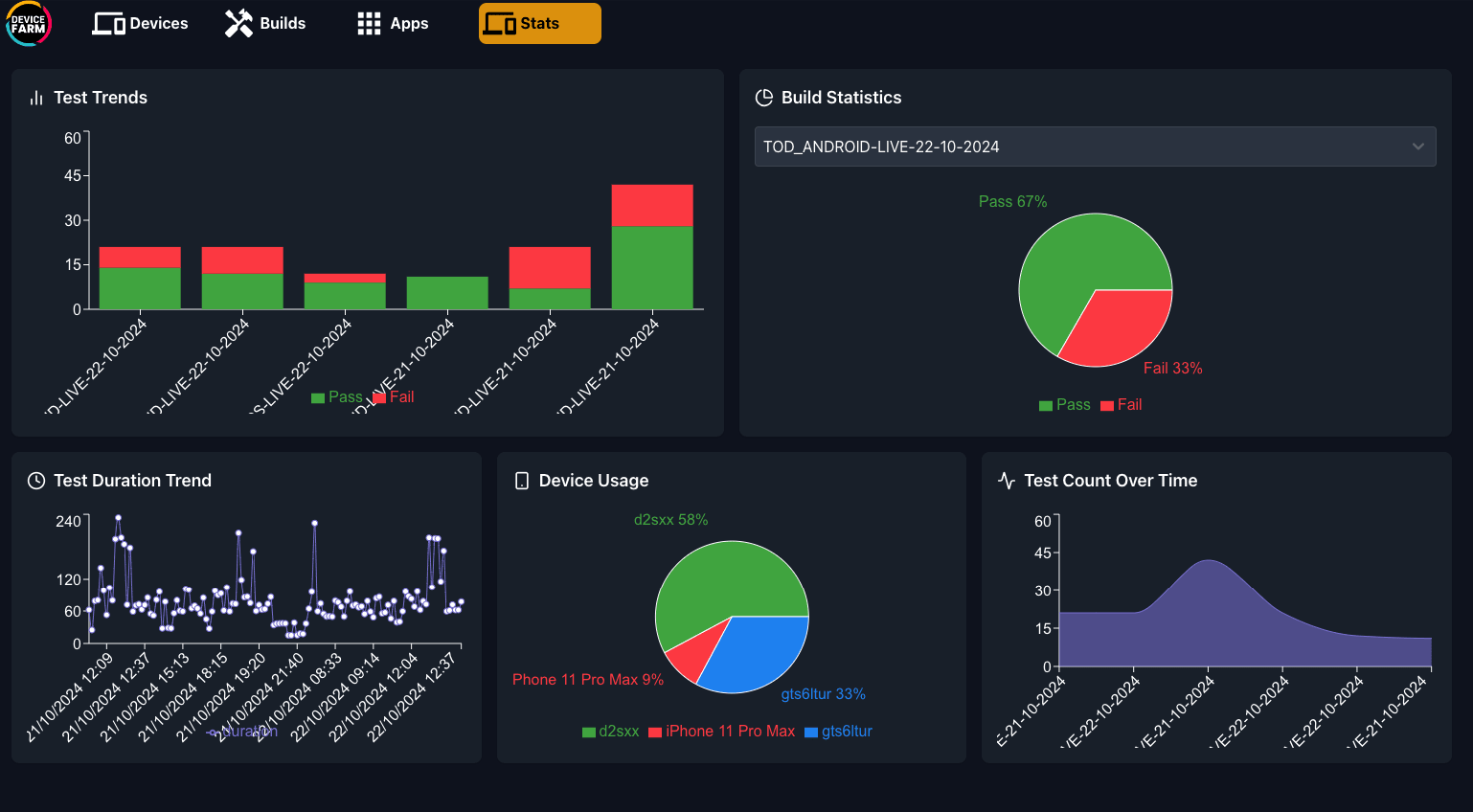Click the Device Usage heading
Image resolution: width=1473 pixels, height=812 pixels.
[594, 481]
